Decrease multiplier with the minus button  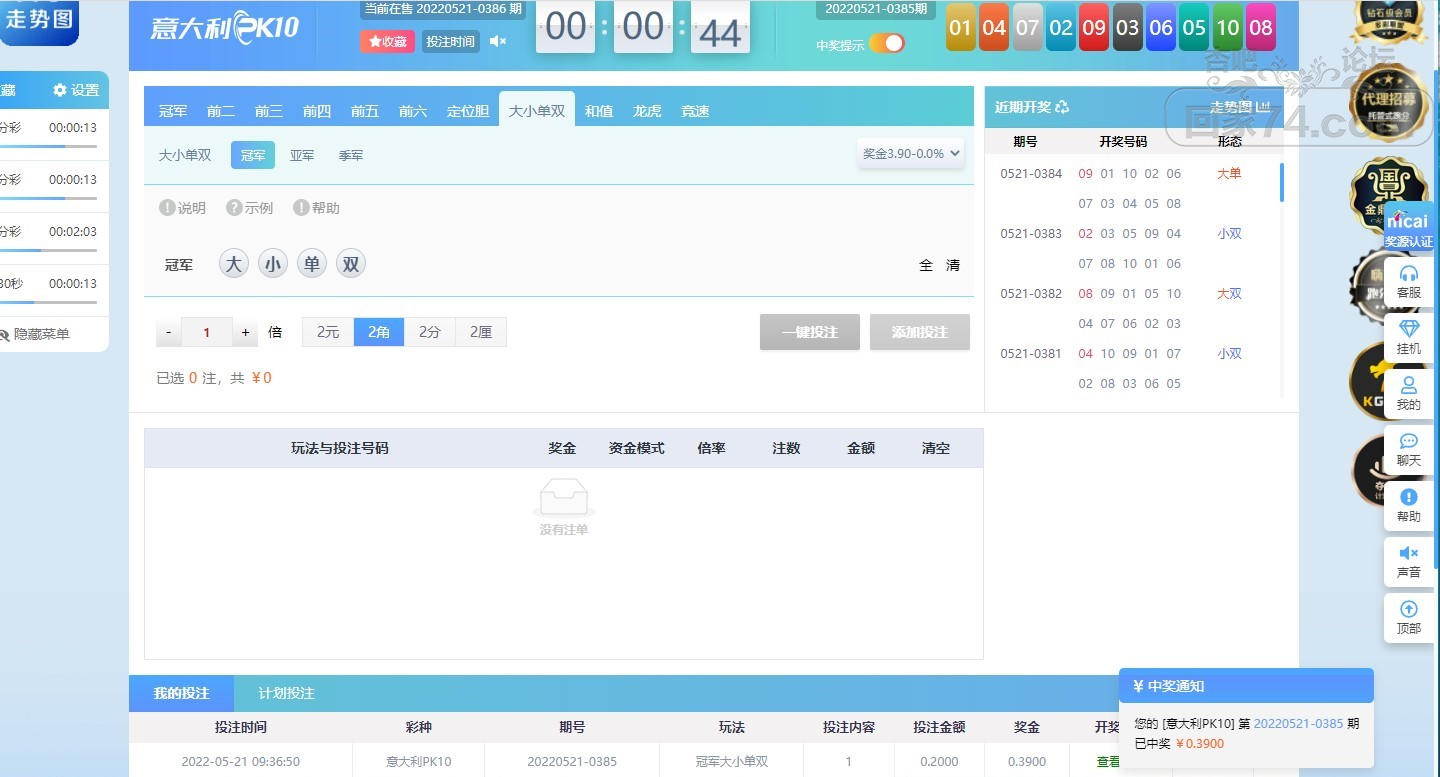[x=169, y=332]
